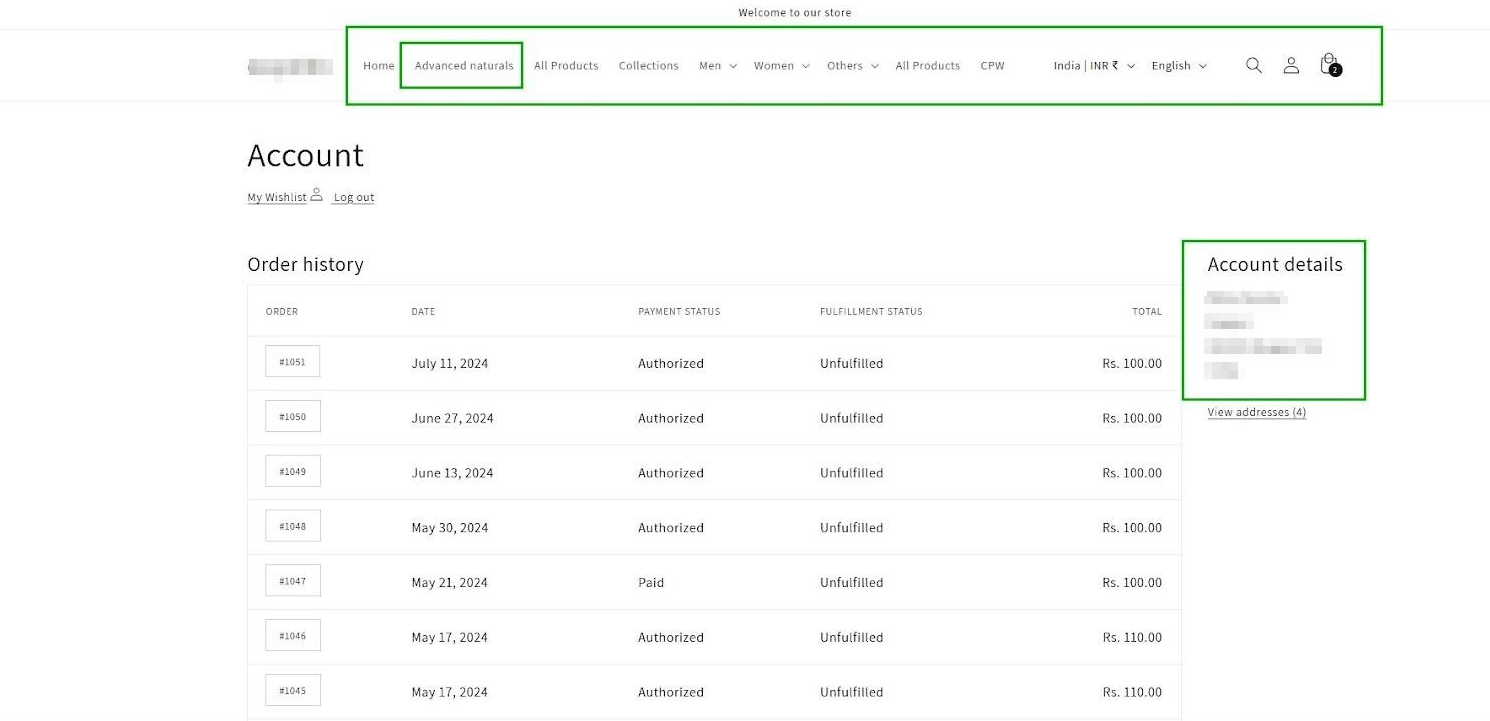Expand the Others dropdown menu
Screen dimensions: 1490x721
coord(852,66)
